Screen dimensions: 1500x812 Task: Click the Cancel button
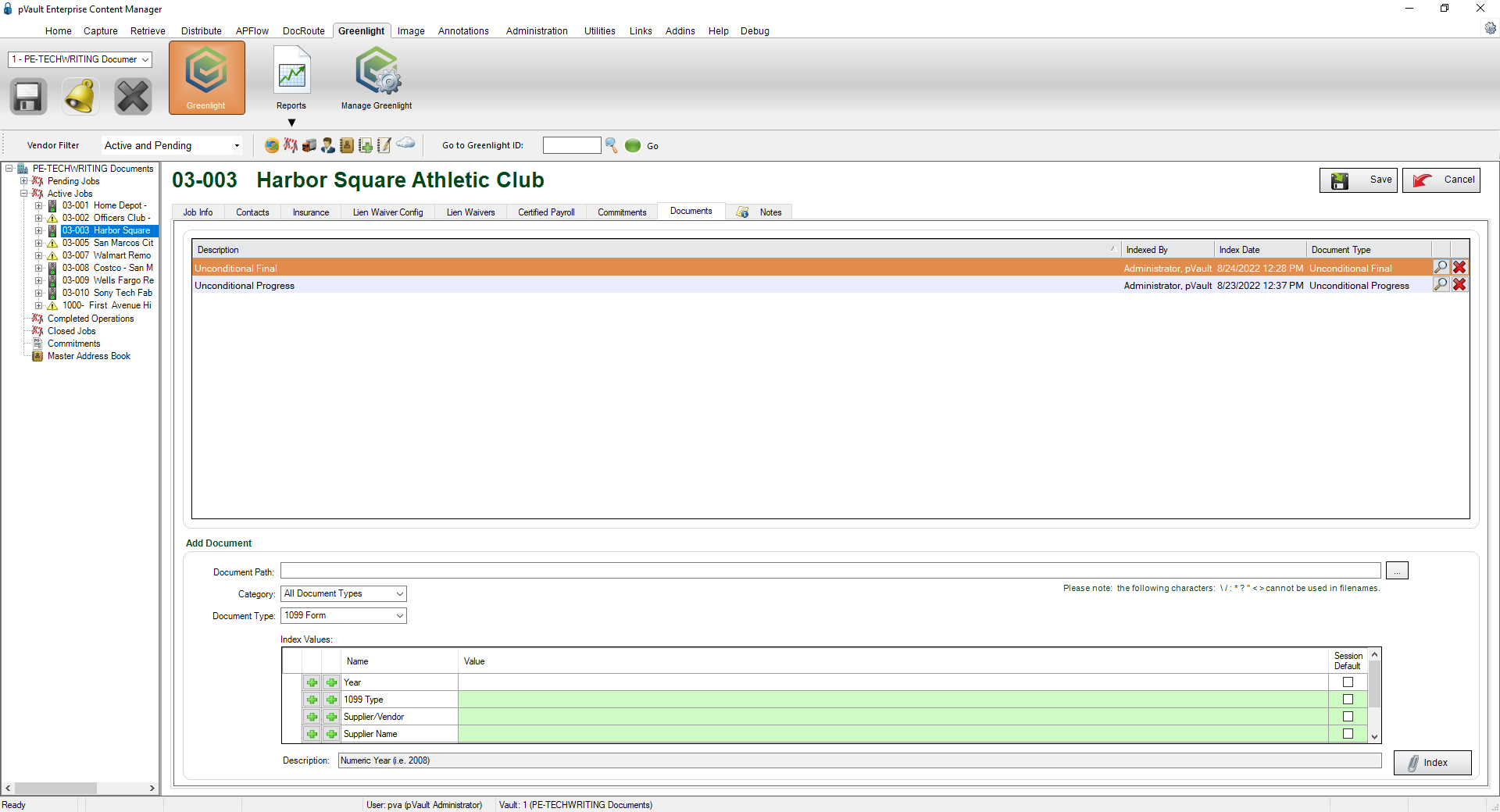pyautogui.click(x=1441, y=180)
